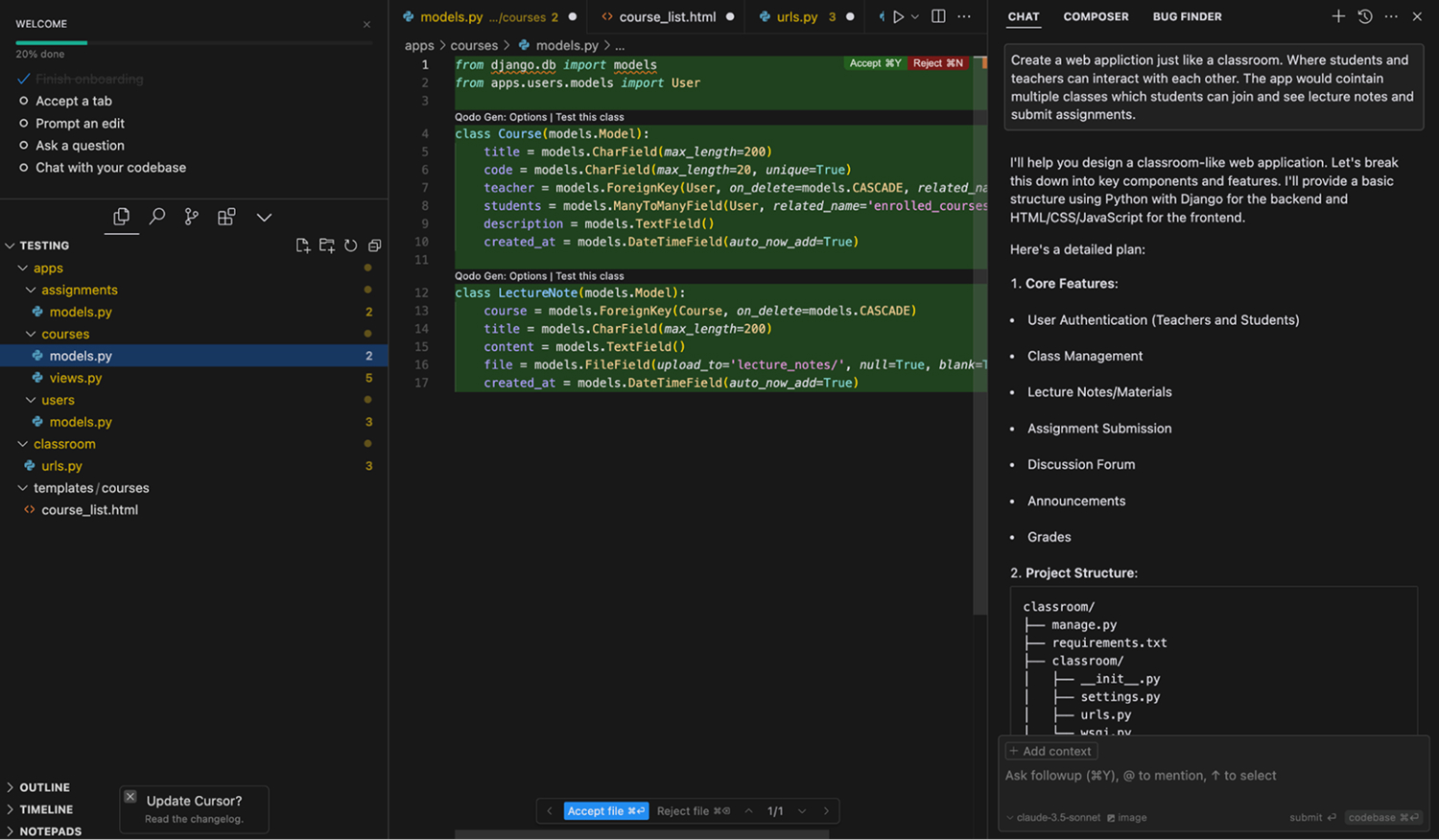
Task: Go to next file right arrow
Action: pyautogui.click(x=826, y=811)
